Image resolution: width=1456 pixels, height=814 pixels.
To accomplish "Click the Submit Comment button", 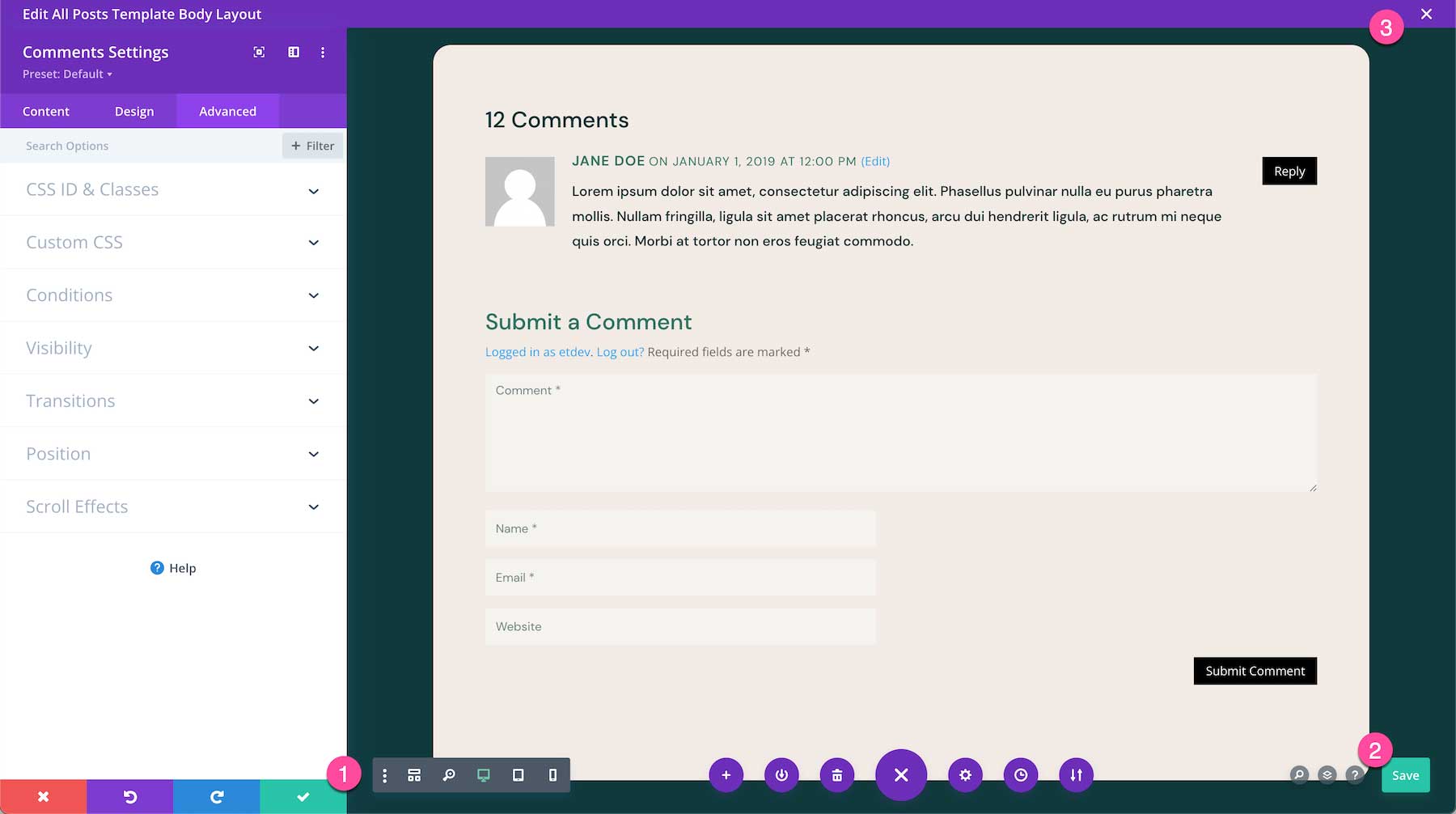I will coord(1255,671).
